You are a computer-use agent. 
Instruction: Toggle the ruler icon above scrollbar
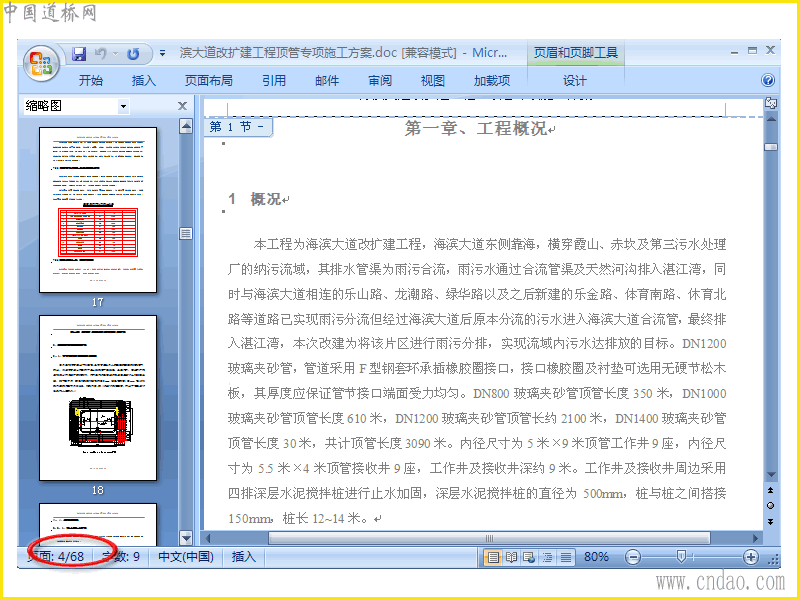pos(771,104)
